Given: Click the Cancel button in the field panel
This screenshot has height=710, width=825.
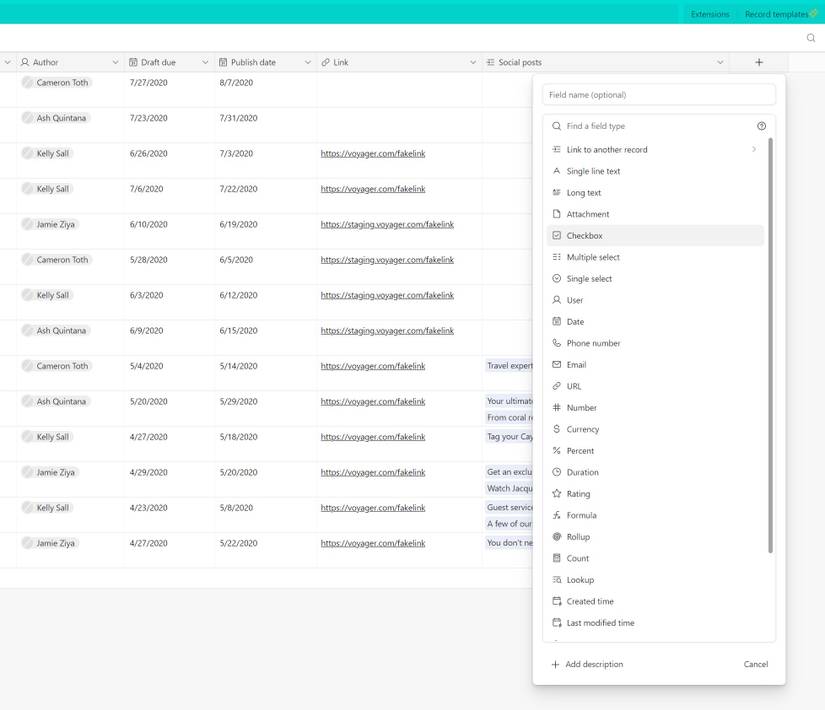Looking at the screenshot, I should (x=755, y=663).
